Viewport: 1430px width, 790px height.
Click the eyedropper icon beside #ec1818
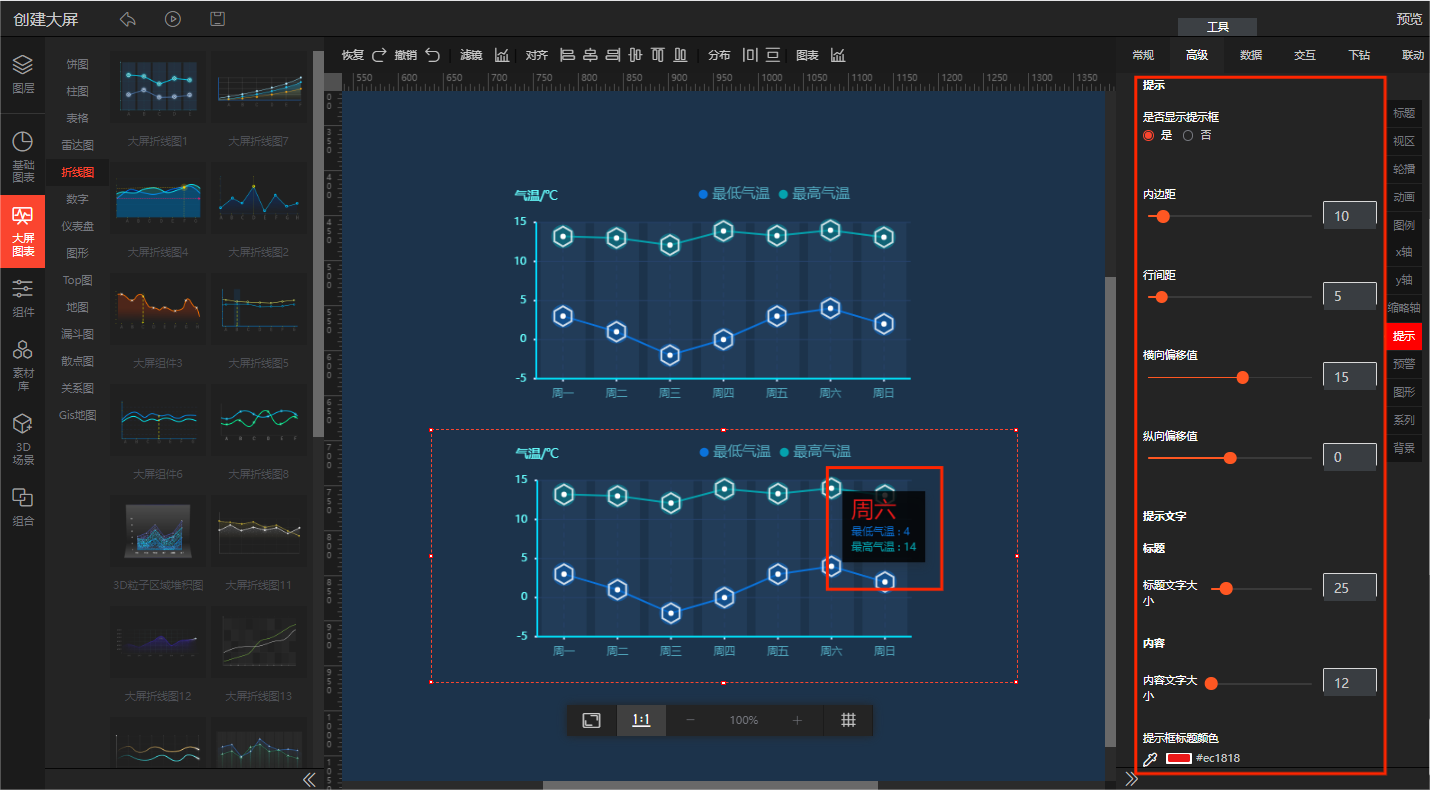[1150, 759]
